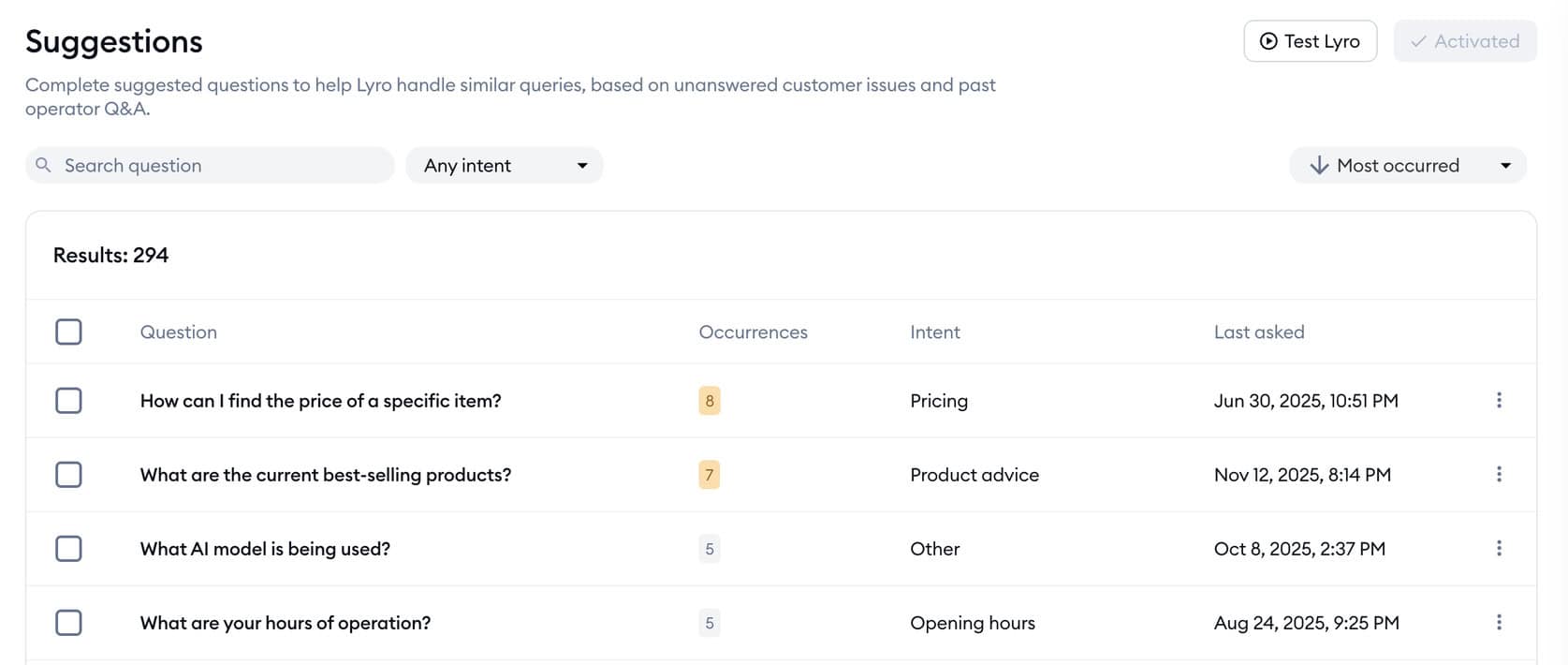Screen dimensions: 1568x665
Task: Select the 'What AI model is being used?' checkbox
Action: 68,549
